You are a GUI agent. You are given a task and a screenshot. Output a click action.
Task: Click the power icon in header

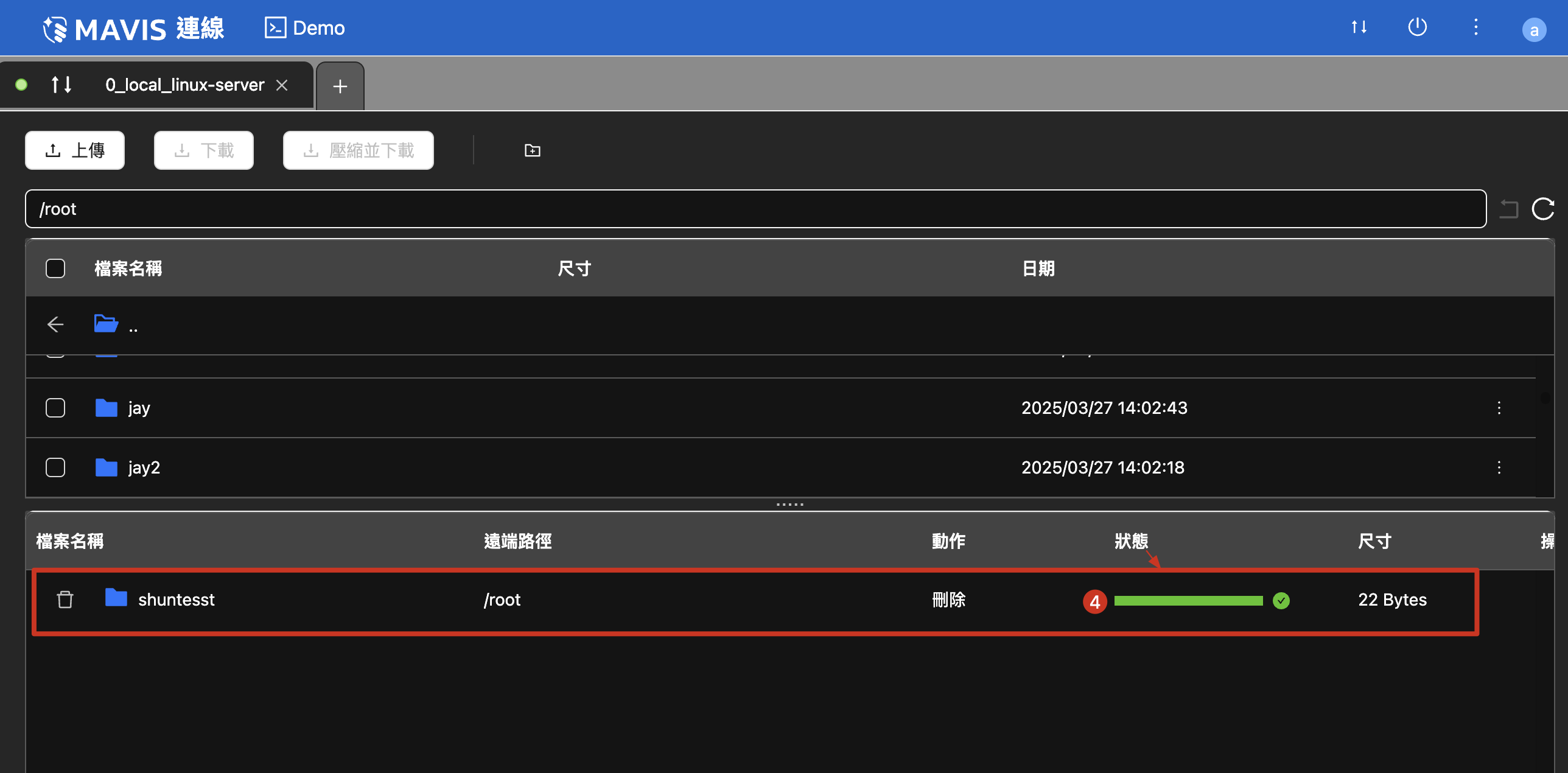pyautogui.click(x=1417, y=27)
